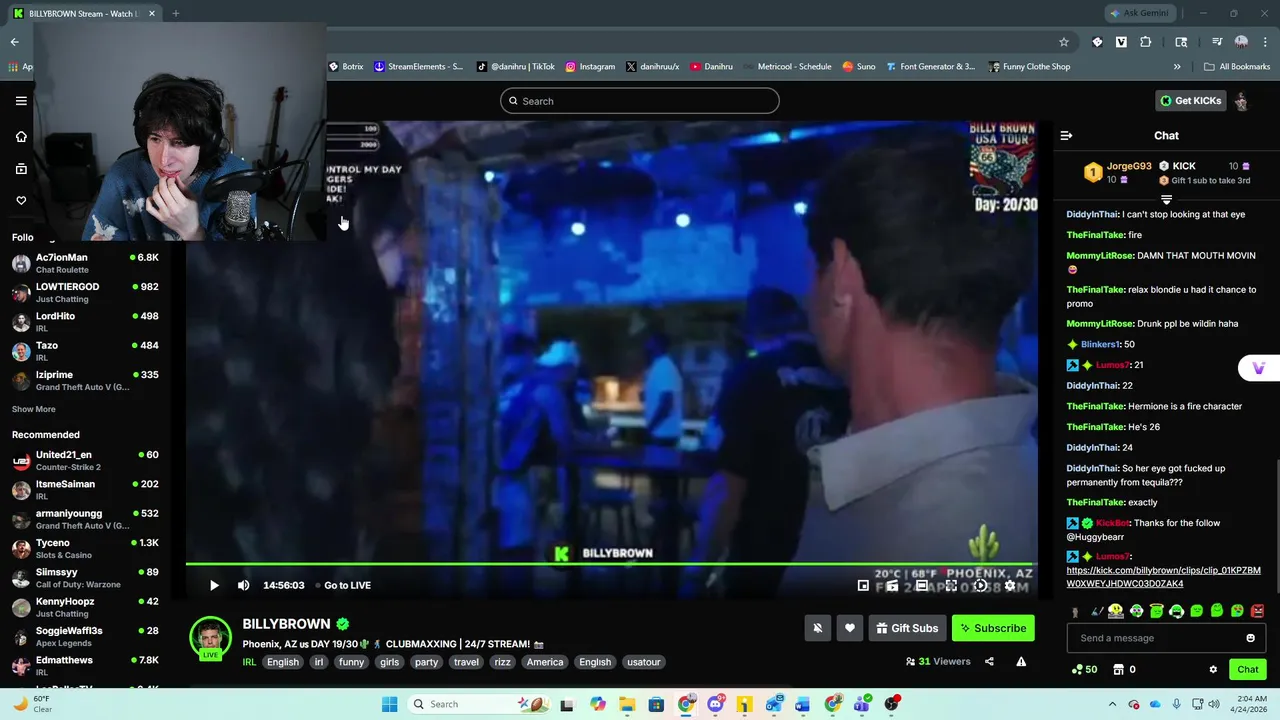Jump to live with Go to LIVE
Image resolution: width=1280 pixels, height=720 pixels.
tap(343, 585)
